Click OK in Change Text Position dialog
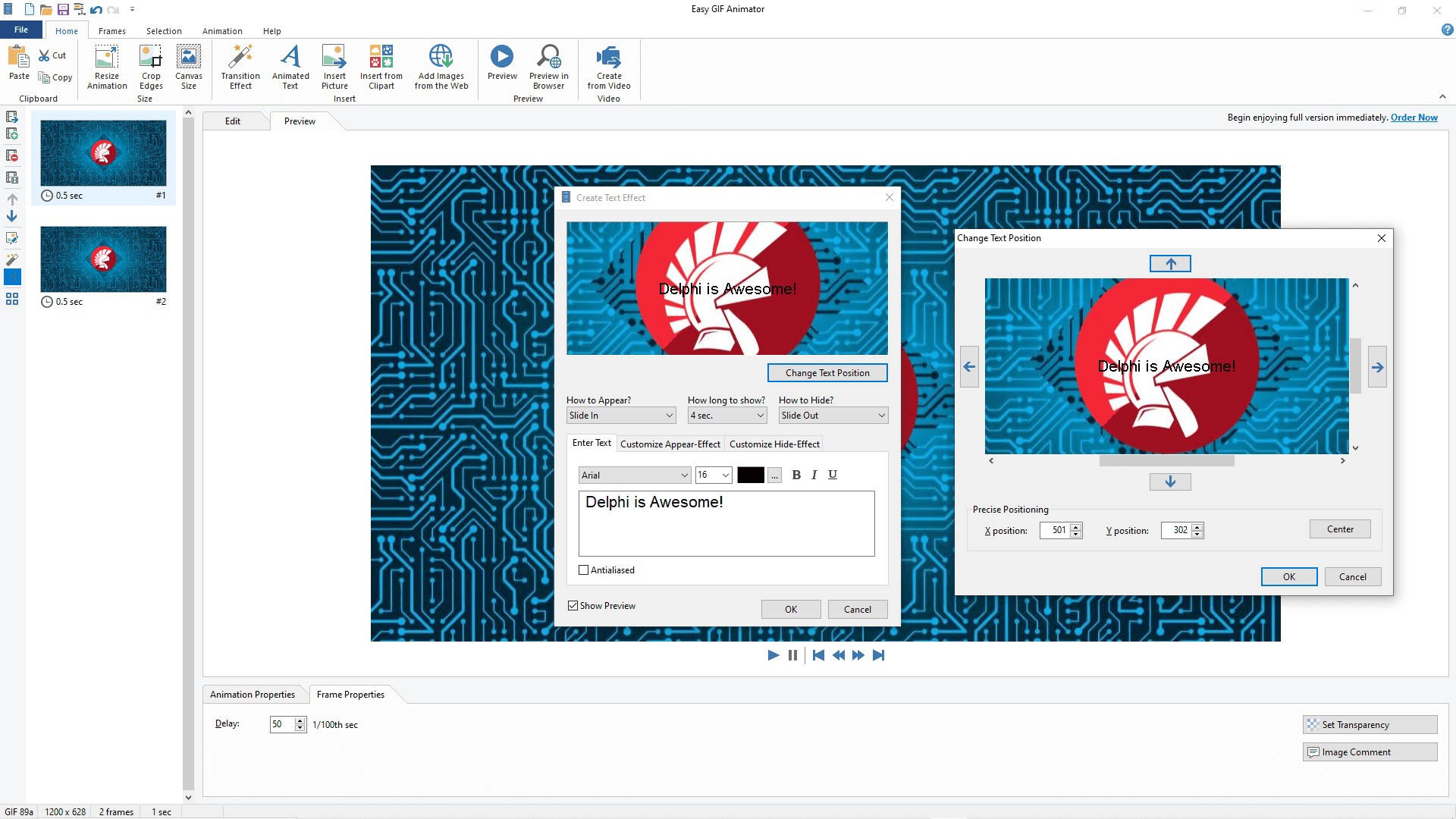1456x819 pixels. pos(1289,577)
